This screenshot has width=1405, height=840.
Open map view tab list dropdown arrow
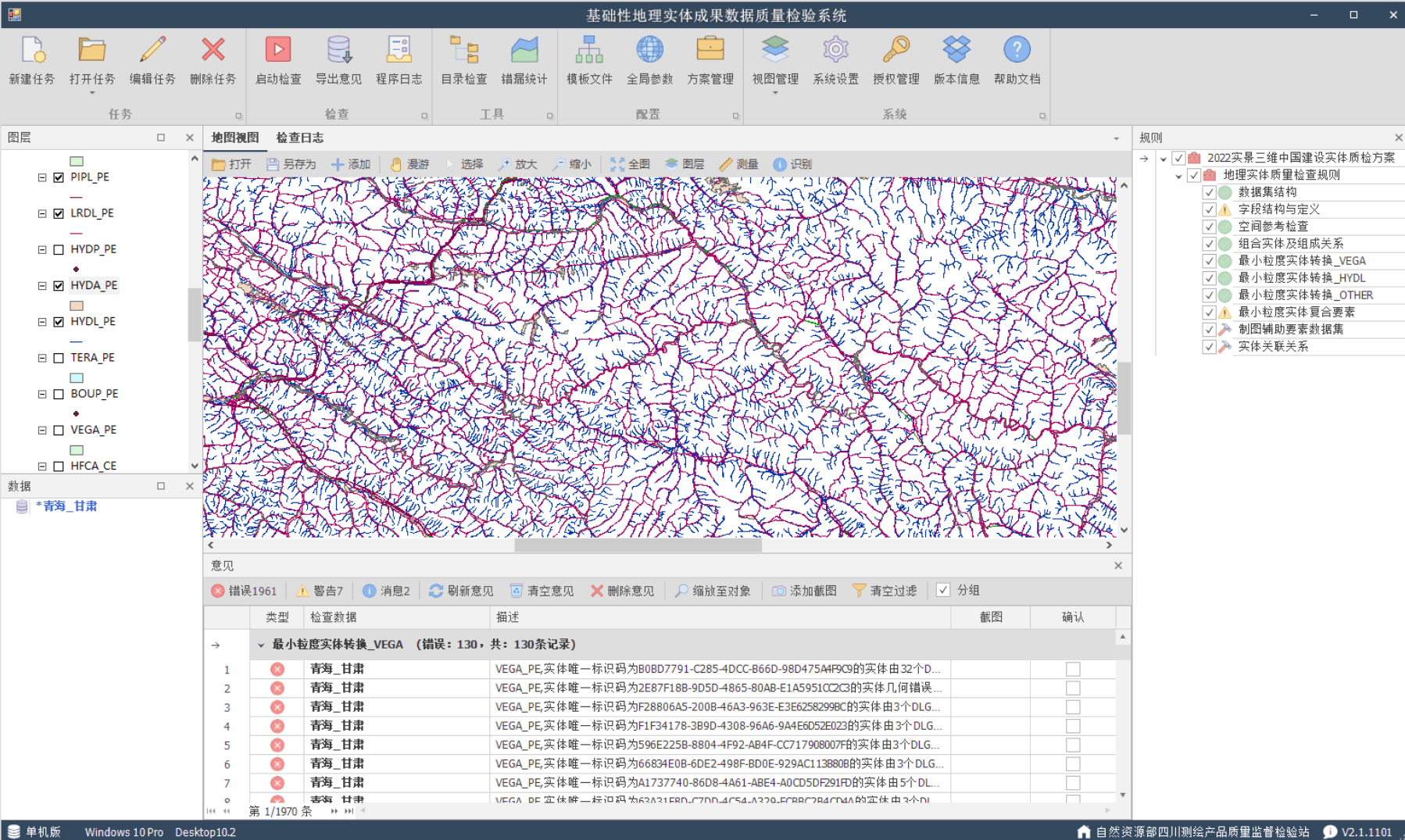[x=1116, y=138]
